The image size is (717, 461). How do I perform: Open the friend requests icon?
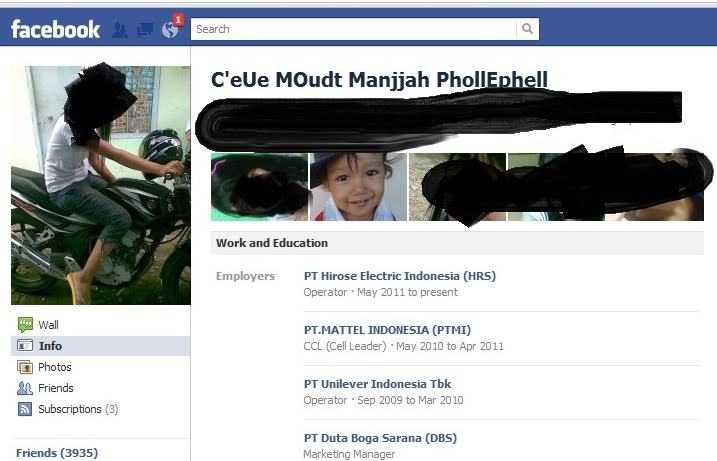tap(120, 30)
